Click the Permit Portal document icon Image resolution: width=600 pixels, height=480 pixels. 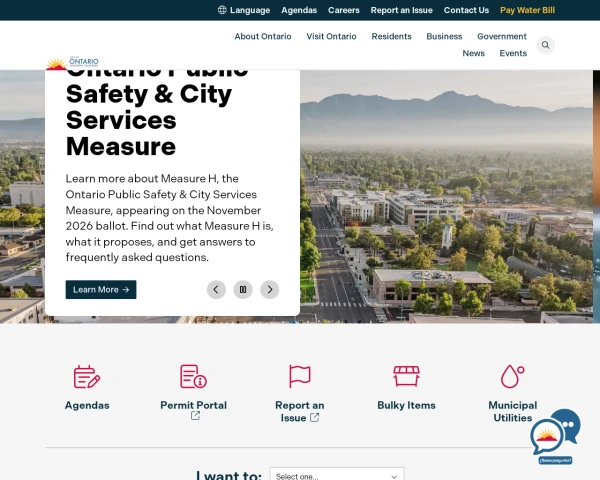tap(193, 377)
